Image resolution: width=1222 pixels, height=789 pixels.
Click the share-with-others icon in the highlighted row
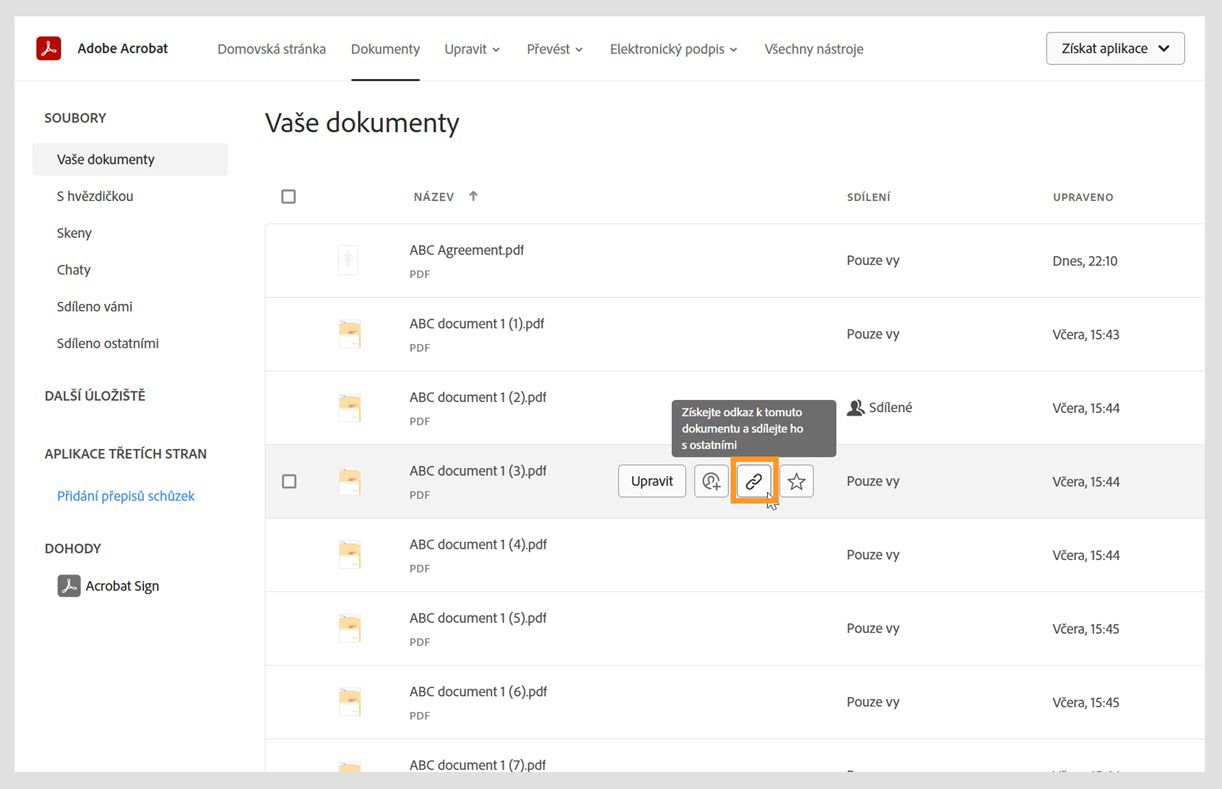(711, 481)
